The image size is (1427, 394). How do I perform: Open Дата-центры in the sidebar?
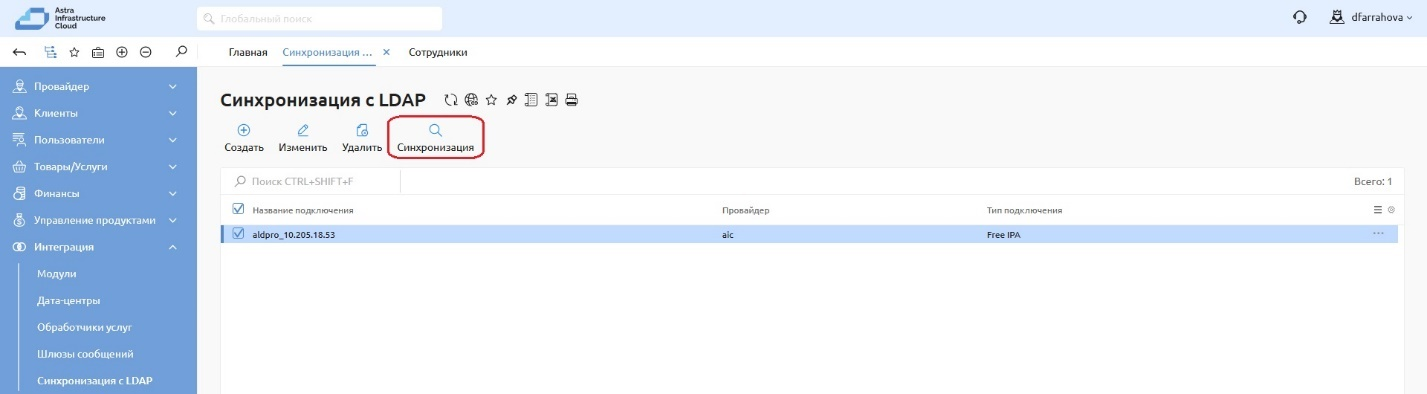pyautogui.click(x=69, y=300)
